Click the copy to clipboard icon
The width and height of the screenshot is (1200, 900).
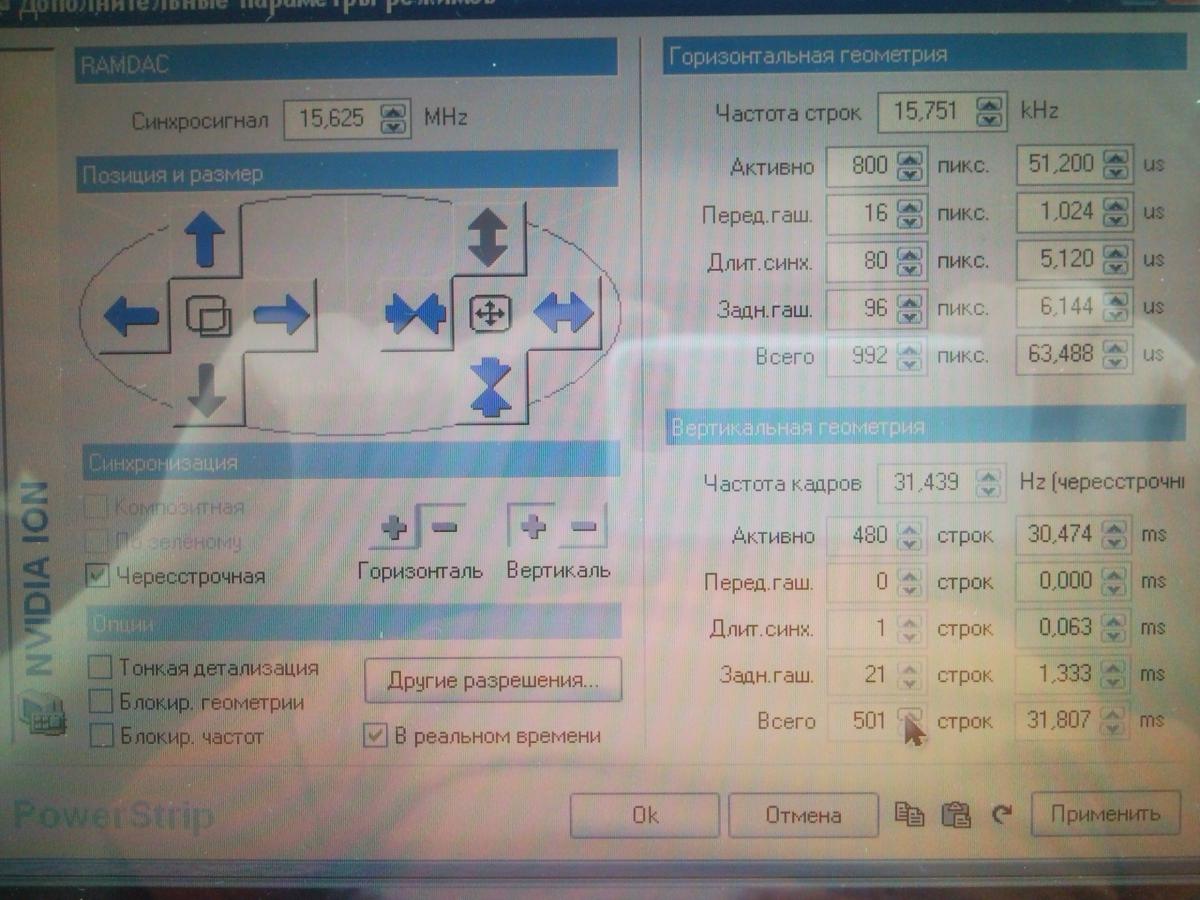(908, 814)
